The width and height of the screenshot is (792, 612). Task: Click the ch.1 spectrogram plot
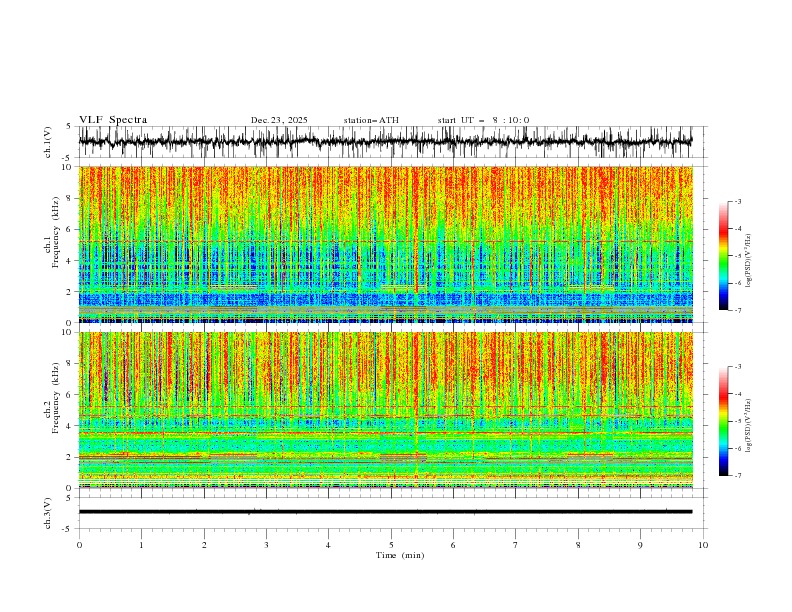tap(386, 244)
